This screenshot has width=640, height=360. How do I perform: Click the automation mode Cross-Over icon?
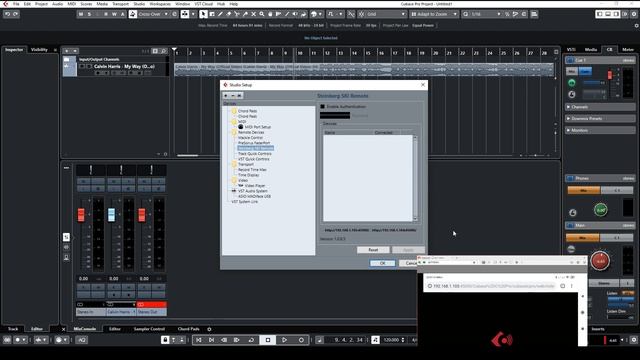pyautogui.click(x=133, y=14)
